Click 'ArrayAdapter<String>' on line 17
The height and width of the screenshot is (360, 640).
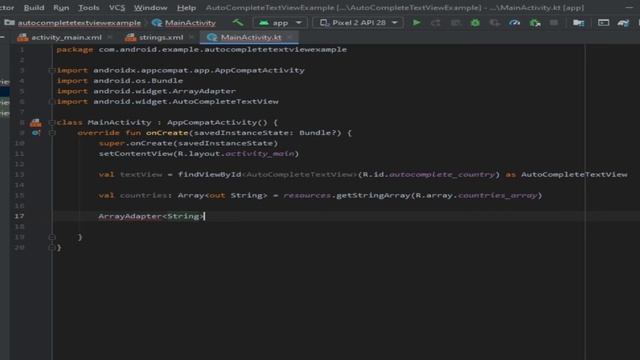(151, 216)
